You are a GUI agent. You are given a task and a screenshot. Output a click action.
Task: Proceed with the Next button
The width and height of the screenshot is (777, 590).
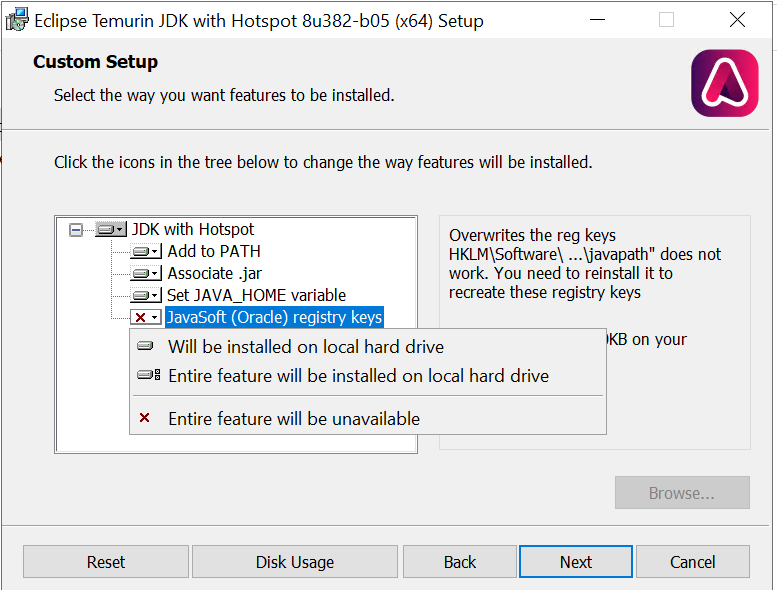576,562
